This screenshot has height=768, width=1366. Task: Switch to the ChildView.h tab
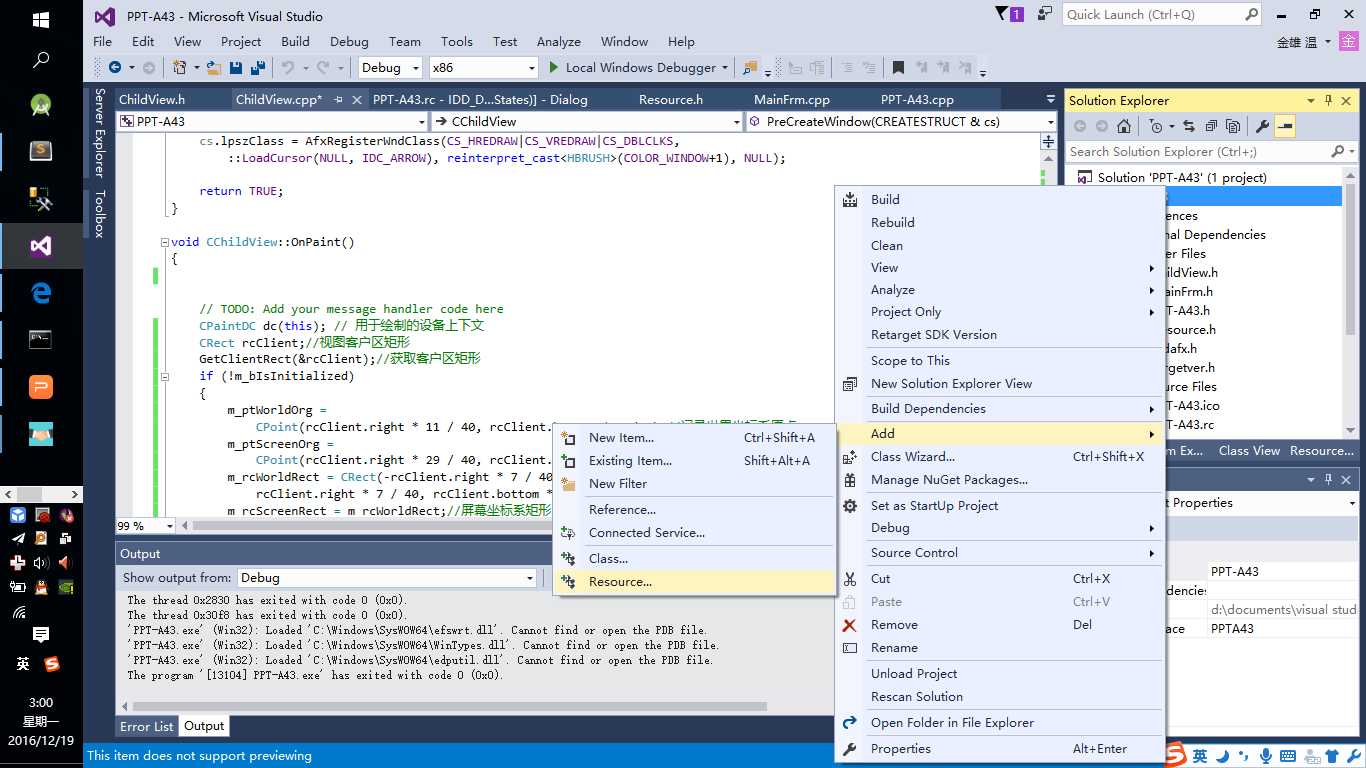pos(152,100)
